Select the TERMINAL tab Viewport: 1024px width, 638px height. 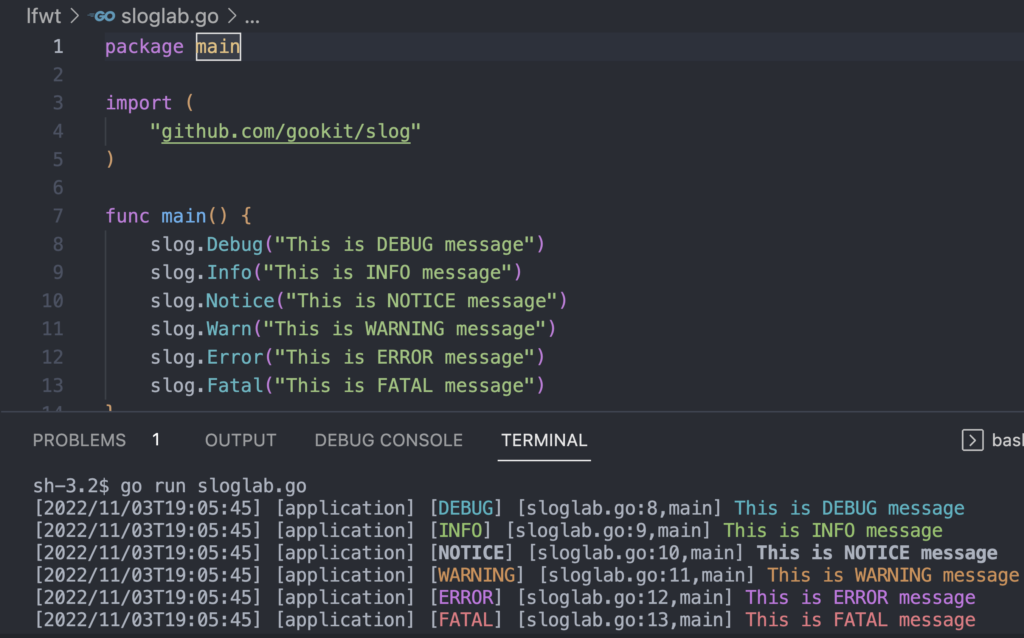pyautogui.click(x=543, y=440)
